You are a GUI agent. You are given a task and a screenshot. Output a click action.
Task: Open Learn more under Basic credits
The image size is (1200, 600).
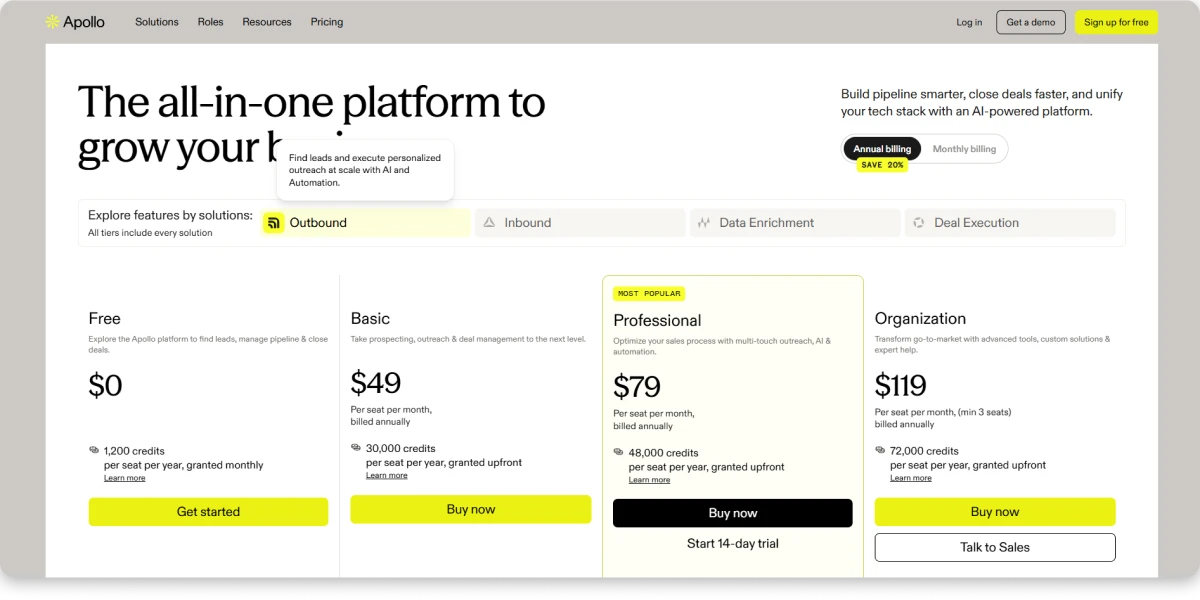pyautogui.click(x=386, y=475)
